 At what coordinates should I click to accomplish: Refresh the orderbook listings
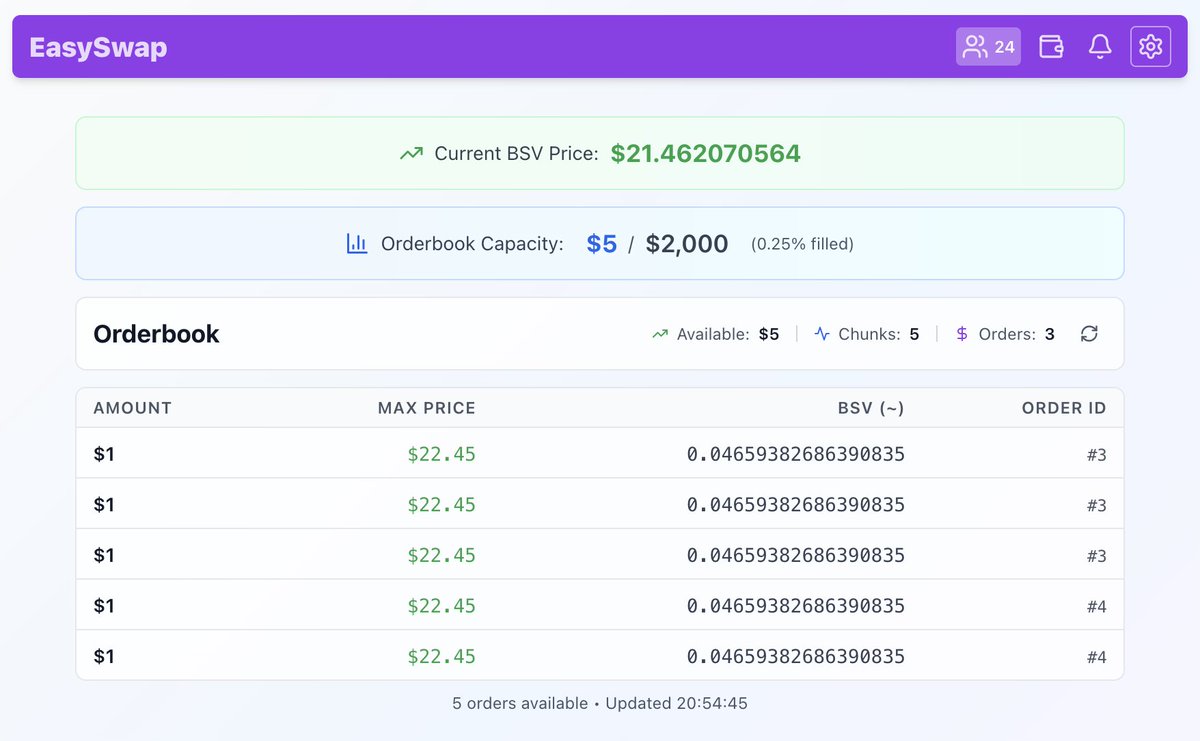coord(1089,334)
